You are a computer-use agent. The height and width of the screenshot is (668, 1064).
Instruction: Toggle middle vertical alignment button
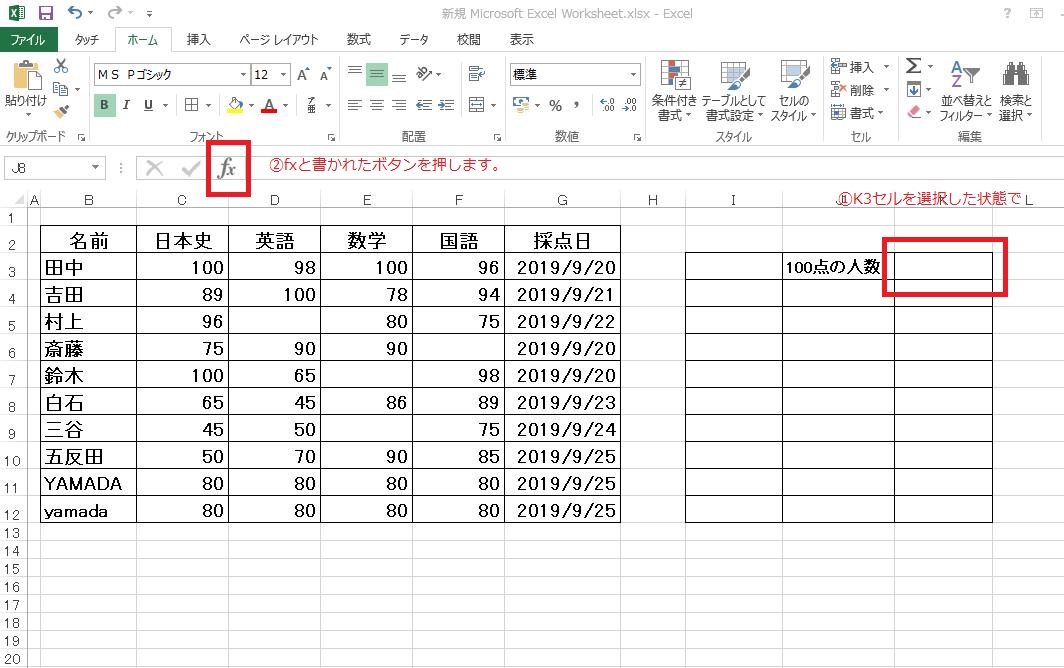pyautogui.click(x=376, y=74)
